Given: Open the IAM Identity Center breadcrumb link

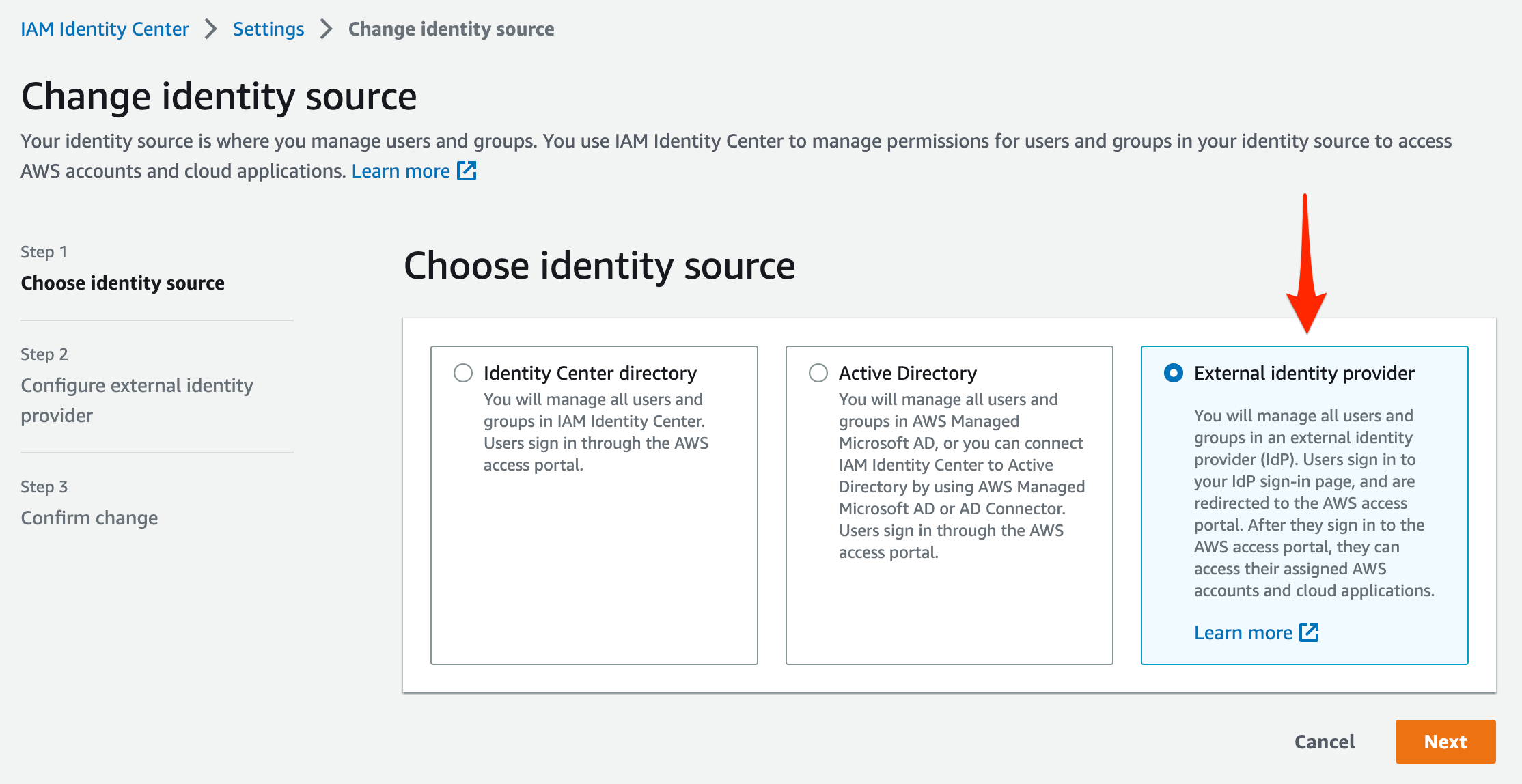Looking at the screenshot, I should 105,29.
